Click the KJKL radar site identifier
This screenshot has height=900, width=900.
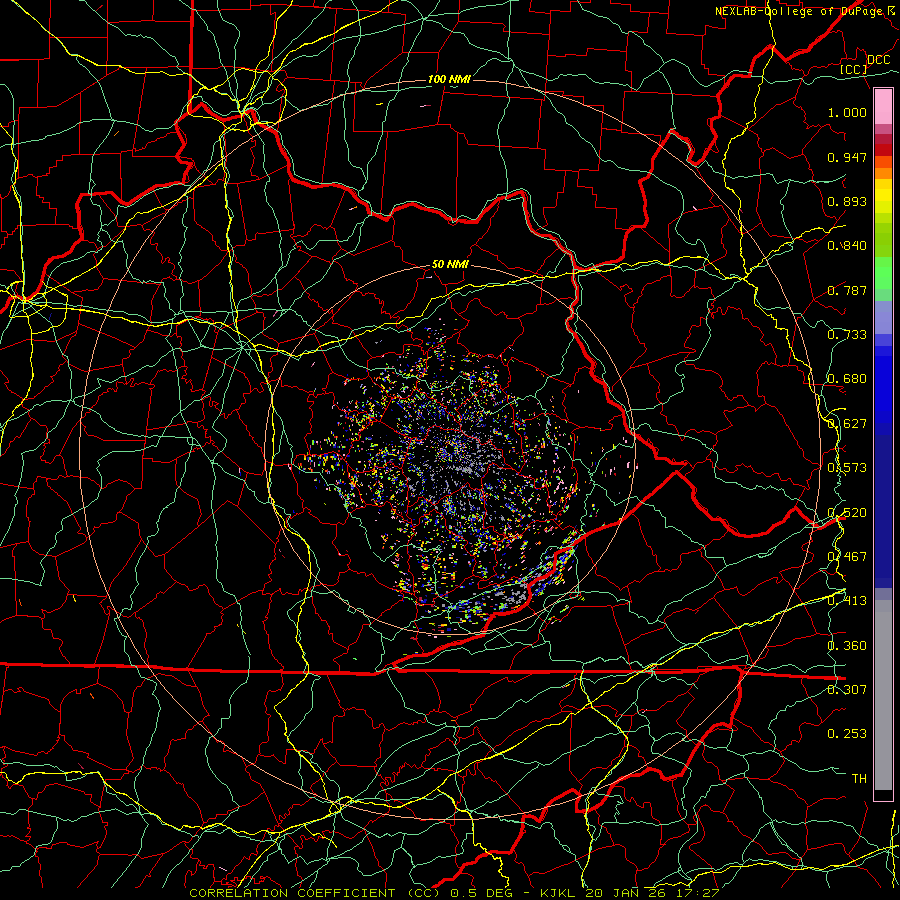click(x=558, y=893)
